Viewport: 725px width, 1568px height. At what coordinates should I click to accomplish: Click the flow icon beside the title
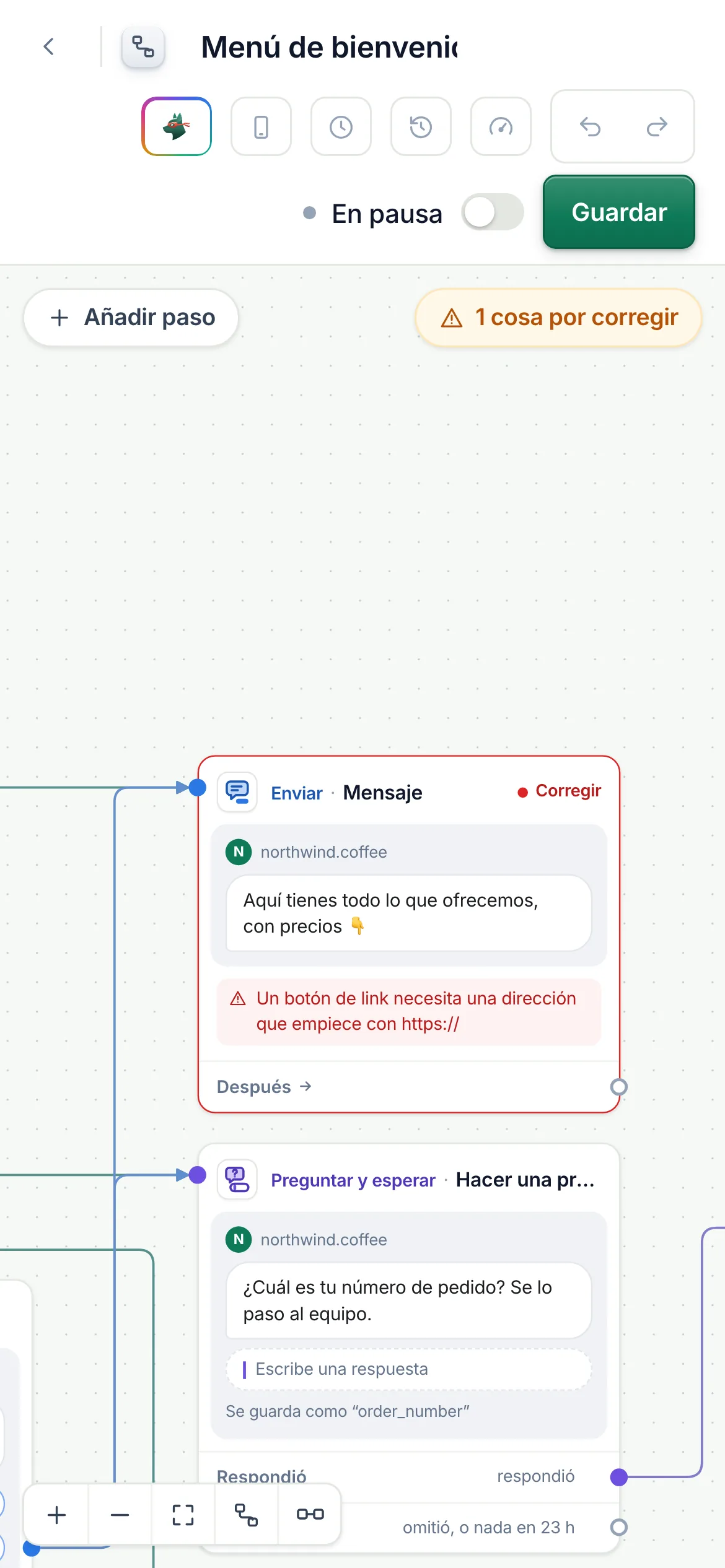(x=143, y=46)
